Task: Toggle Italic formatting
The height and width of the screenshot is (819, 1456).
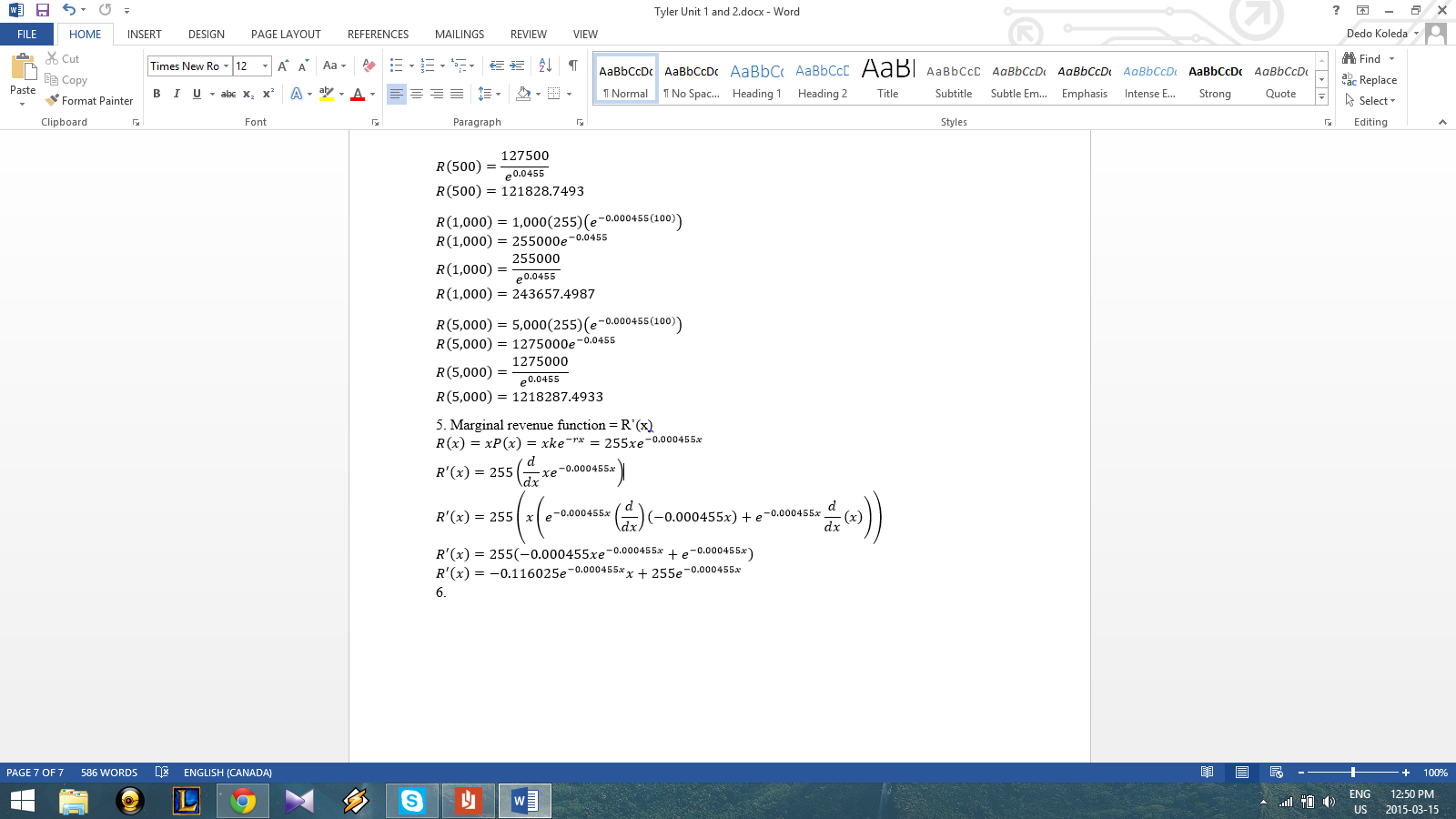Action: pos(177,94)
